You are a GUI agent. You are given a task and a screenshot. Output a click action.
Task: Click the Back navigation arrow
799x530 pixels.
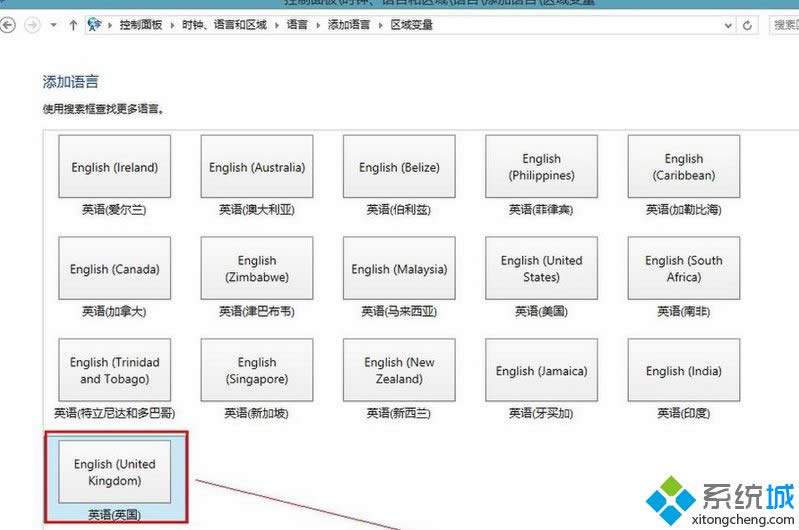click(x=8, y=25)
